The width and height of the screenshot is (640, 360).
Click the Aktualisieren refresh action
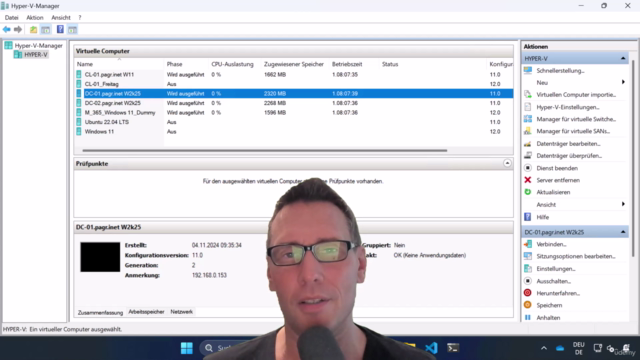pos(553,192)
